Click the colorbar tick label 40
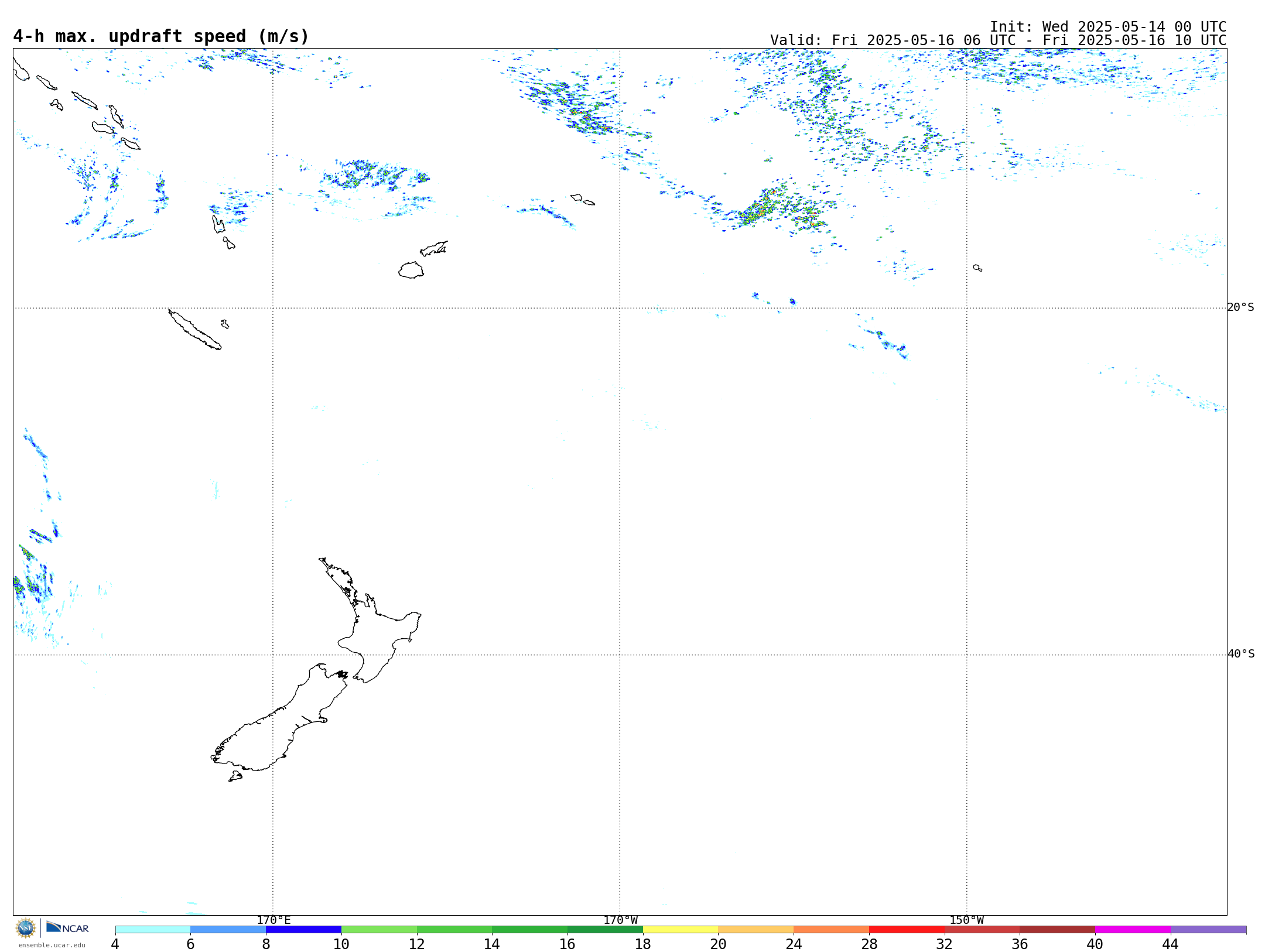This screenshot has height=952, width=1265. point(1095,944)
